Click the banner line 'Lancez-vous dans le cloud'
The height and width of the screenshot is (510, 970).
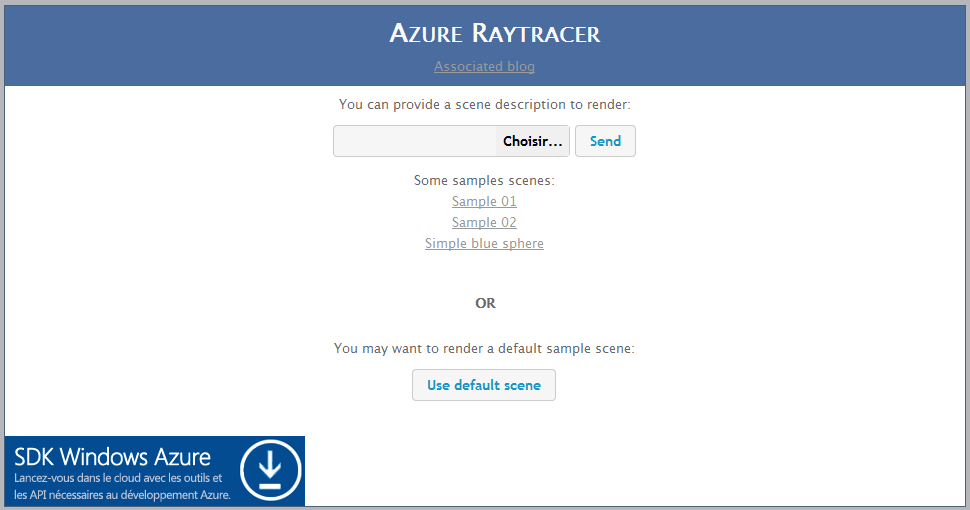point(118,478)
